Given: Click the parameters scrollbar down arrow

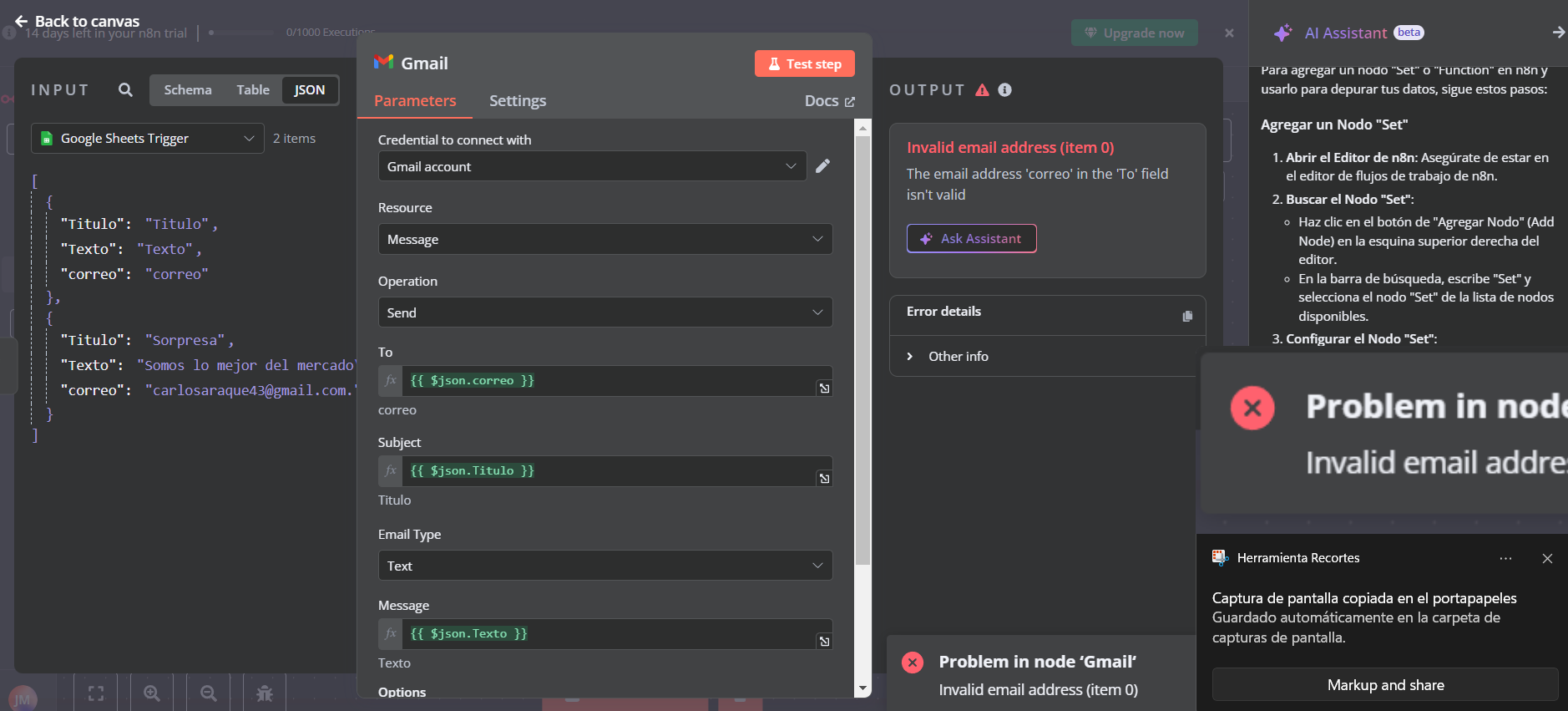Looking at the screenshot, I should (863, 688).
